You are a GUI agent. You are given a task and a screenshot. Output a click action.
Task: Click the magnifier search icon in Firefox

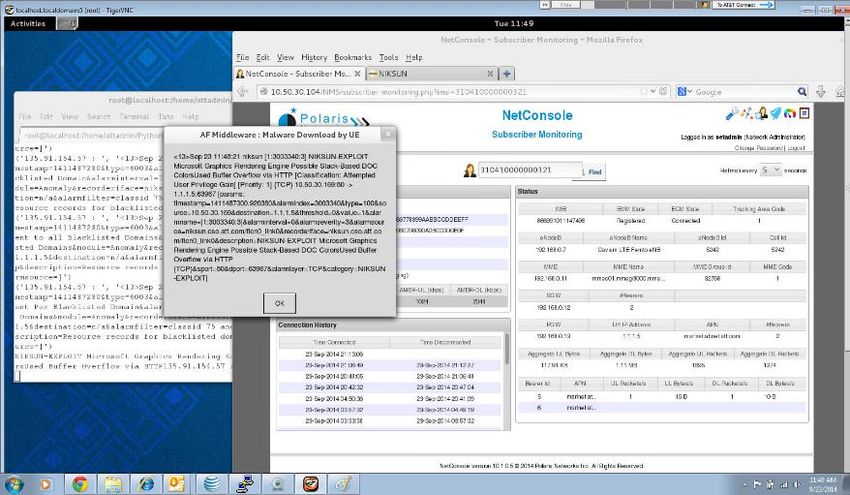pyautogui.click(x=802, y=92)
